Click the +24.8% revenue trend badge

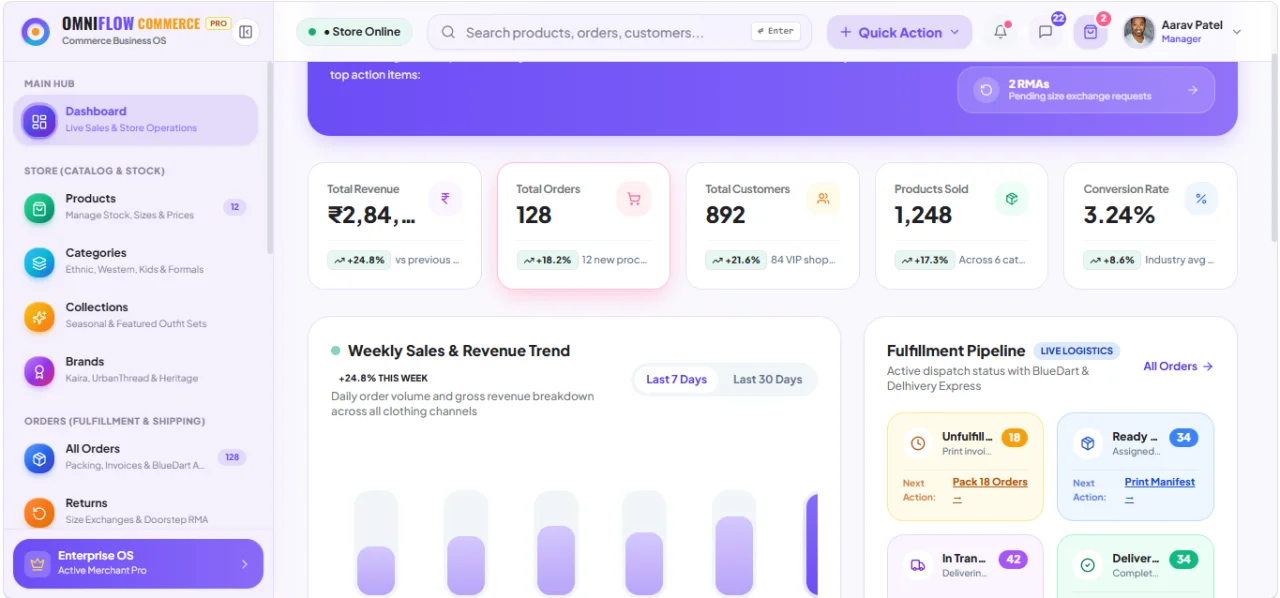point(359,260)
